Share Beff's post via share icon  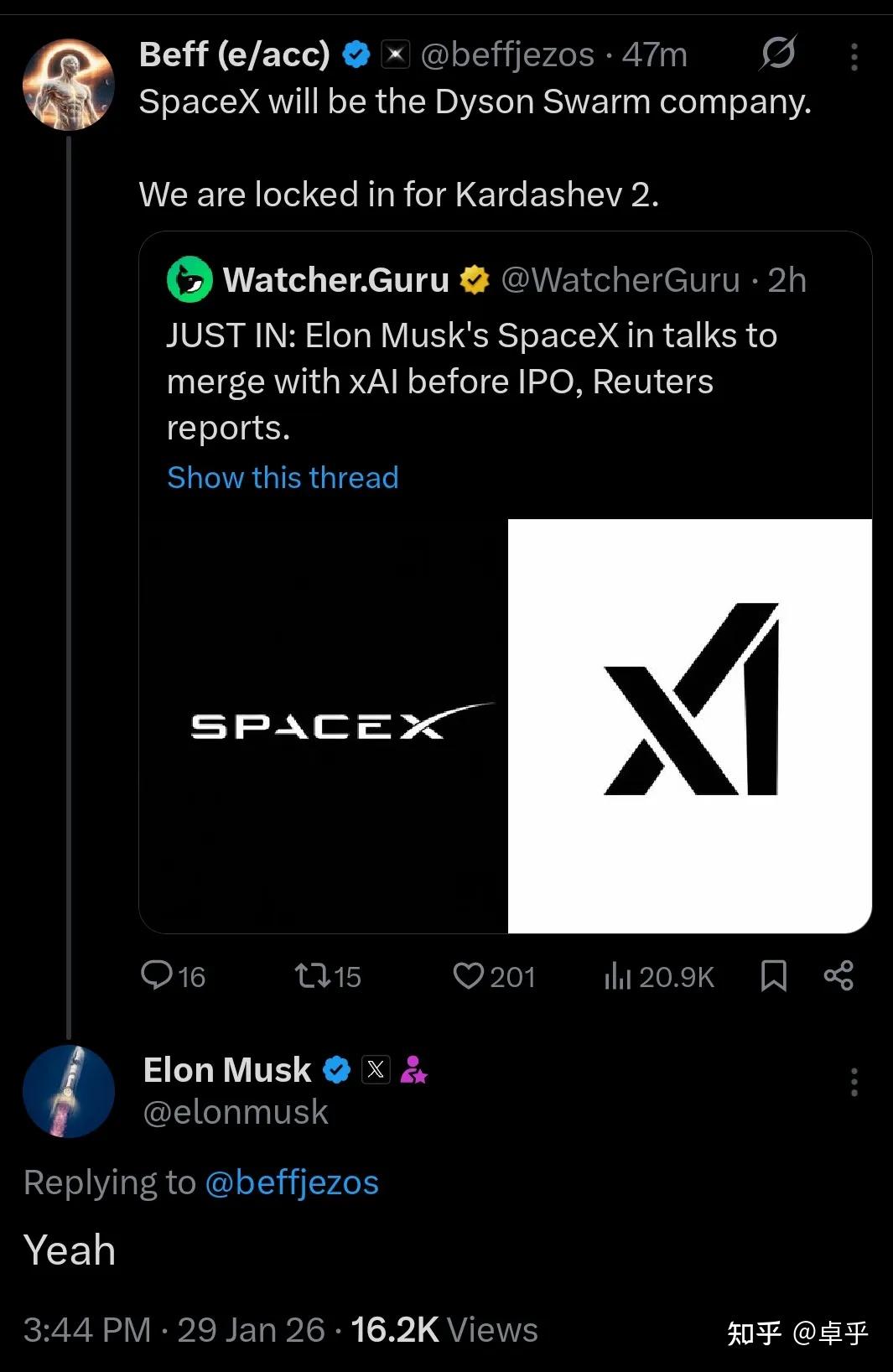[x=838, y=975]
